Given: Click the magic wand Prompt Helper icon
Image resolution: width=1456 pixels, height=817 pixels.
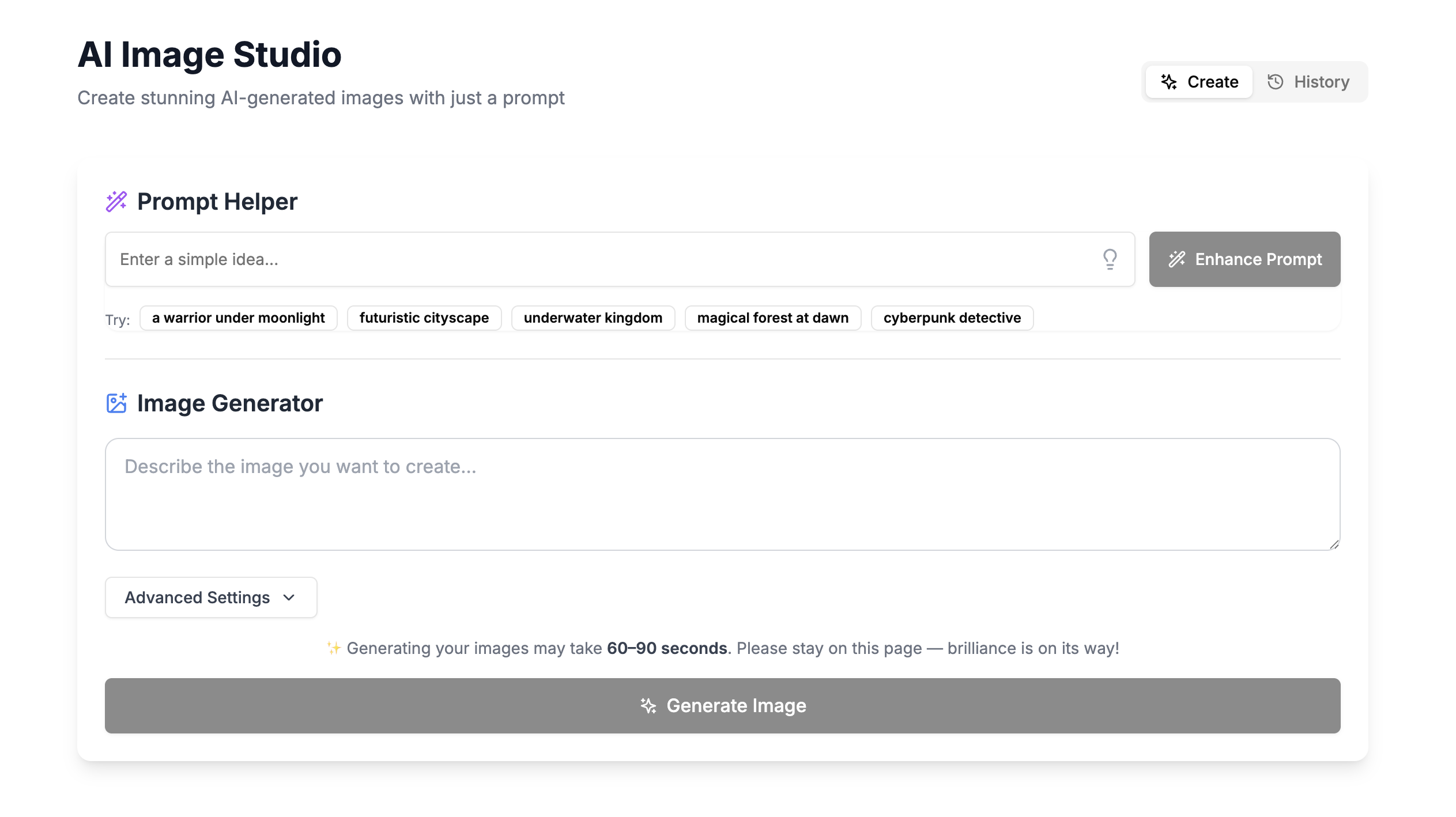Looking at the screenshot, I should pos(116,202).
